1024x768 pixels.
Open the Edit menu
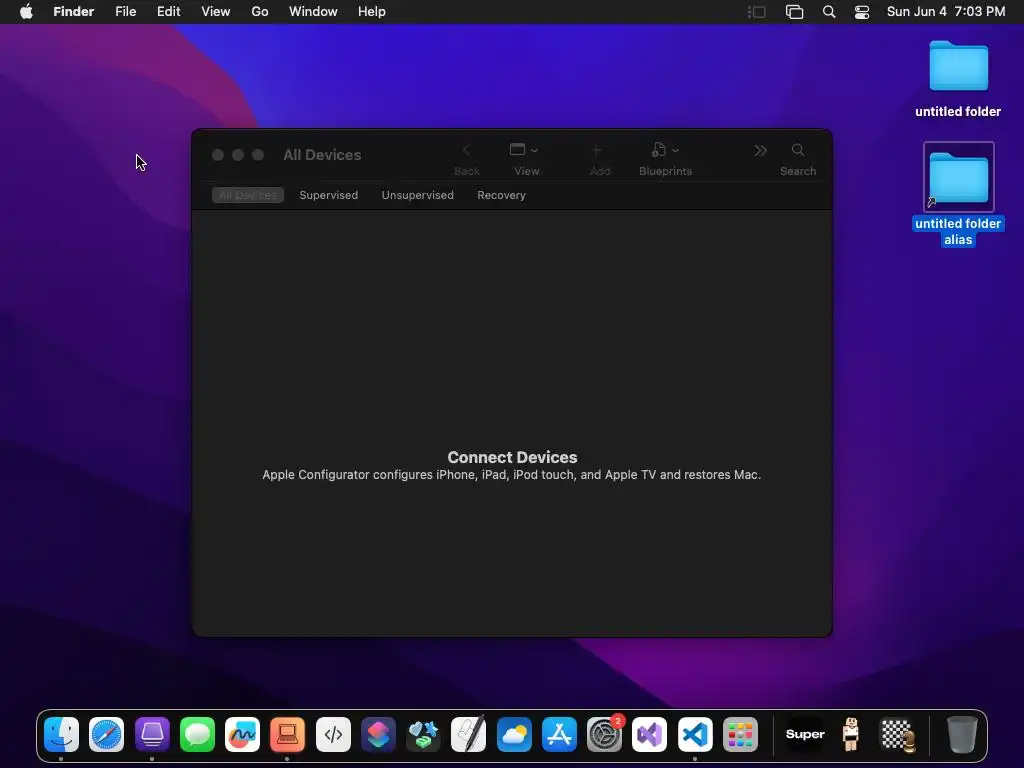[x=168, y=12]
